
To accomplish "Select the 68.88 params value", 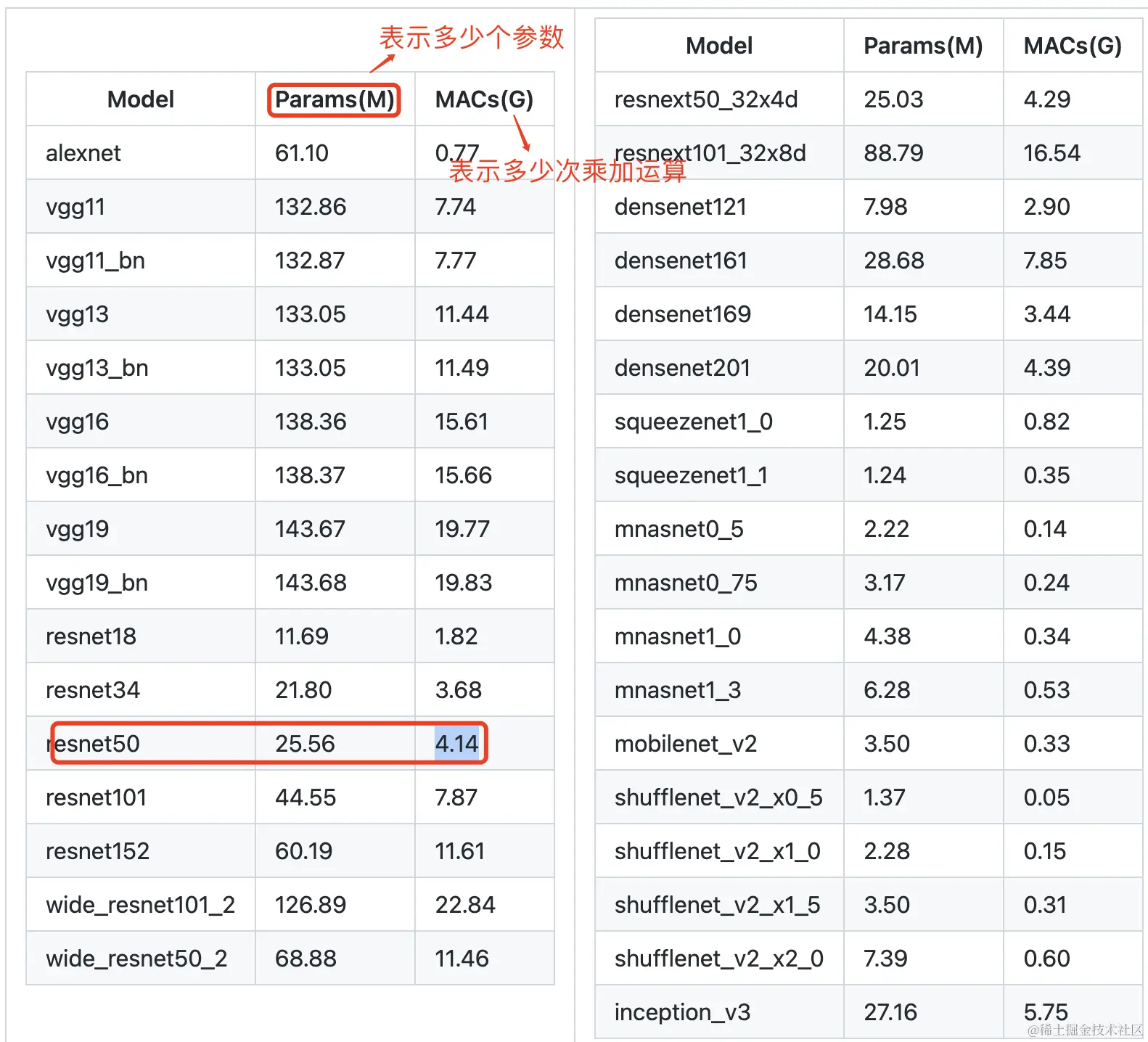I will (x=306, y=959).
